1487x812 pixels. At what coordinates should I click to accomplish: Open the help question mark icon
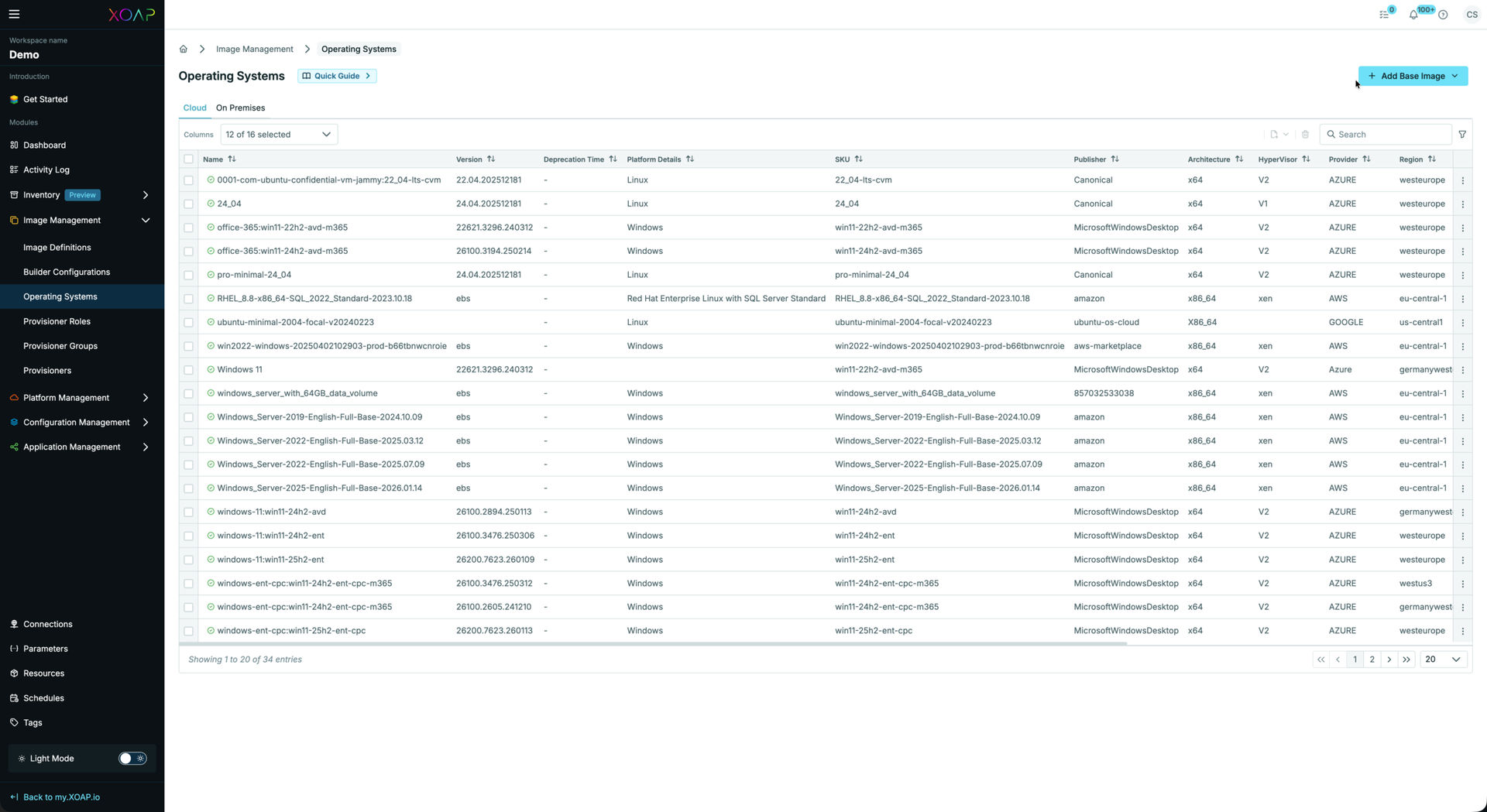[x=1443, y=15]
